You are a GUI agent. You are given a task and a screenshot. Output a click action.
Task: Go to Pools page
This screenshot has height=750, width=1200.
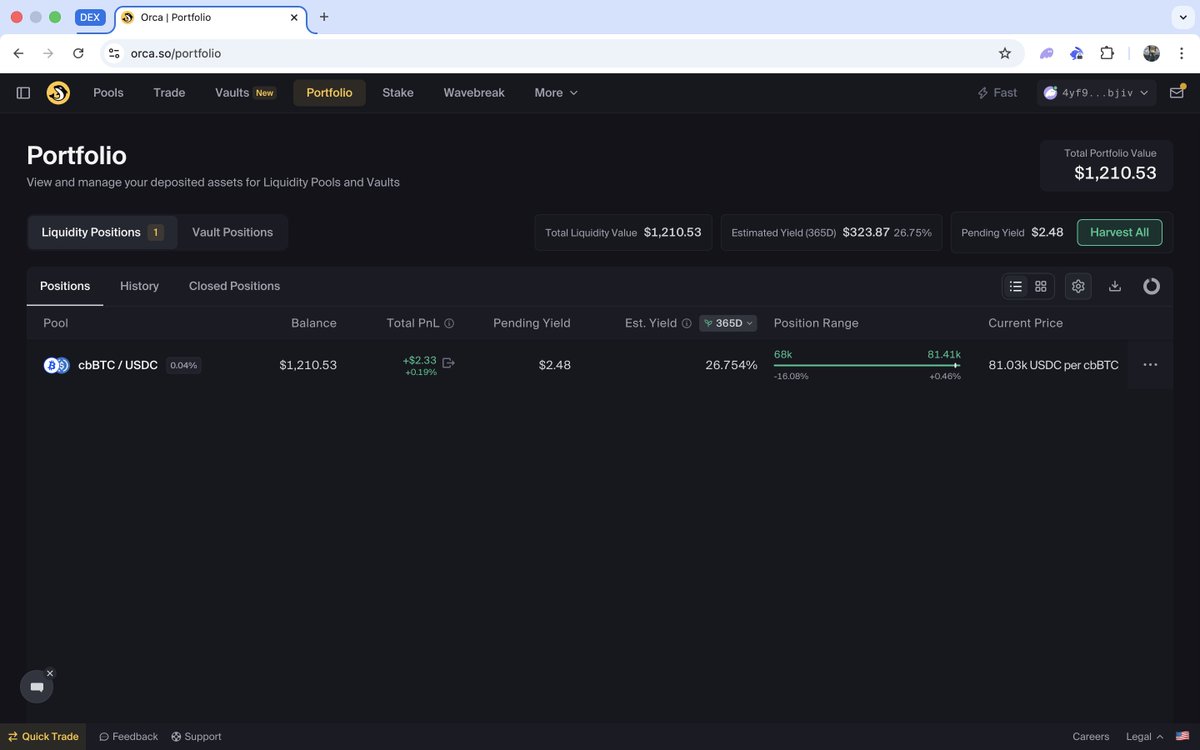coord(108,93)
